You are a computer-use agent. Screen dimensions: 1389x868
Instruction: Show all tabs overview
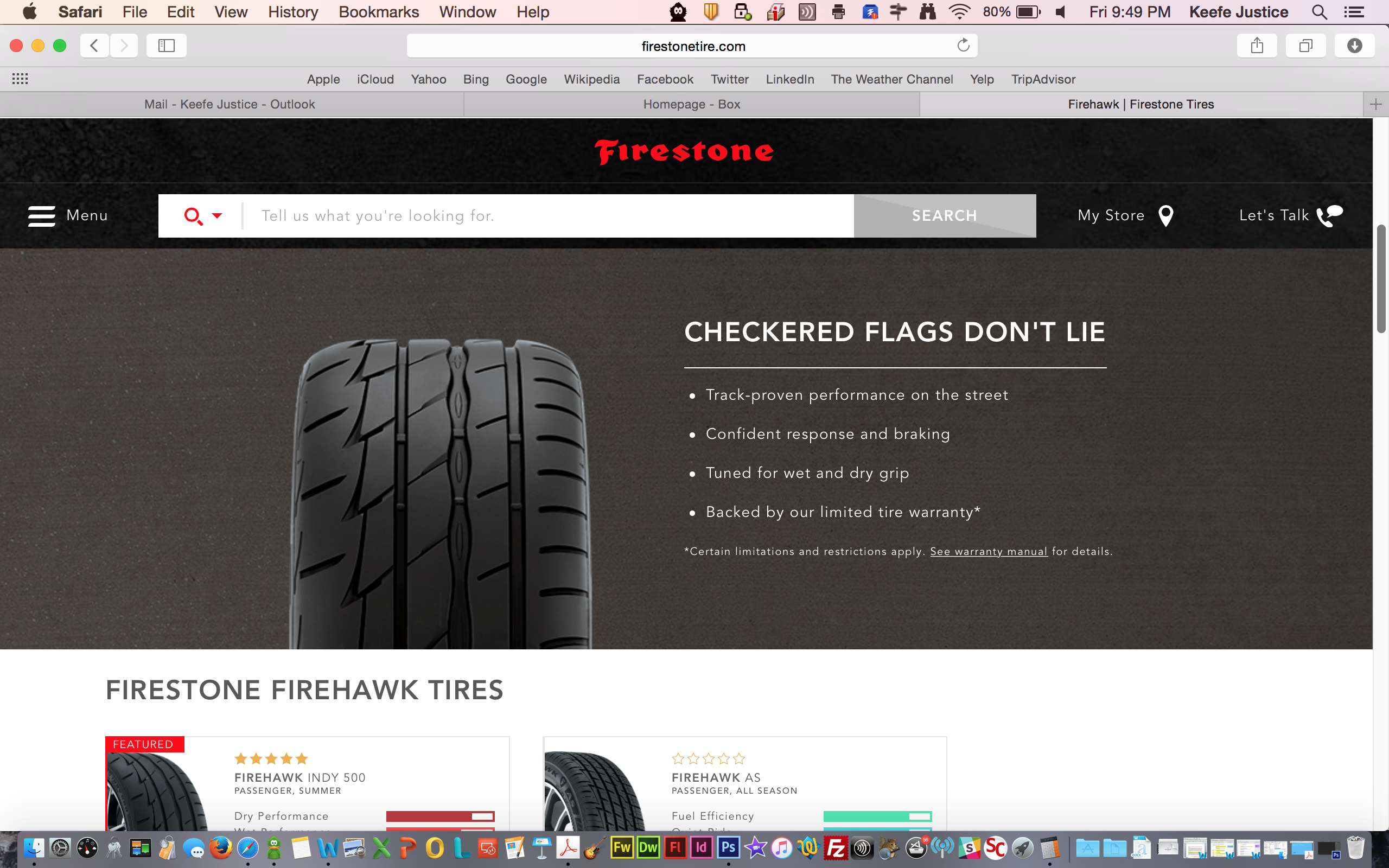[1306, 46]
